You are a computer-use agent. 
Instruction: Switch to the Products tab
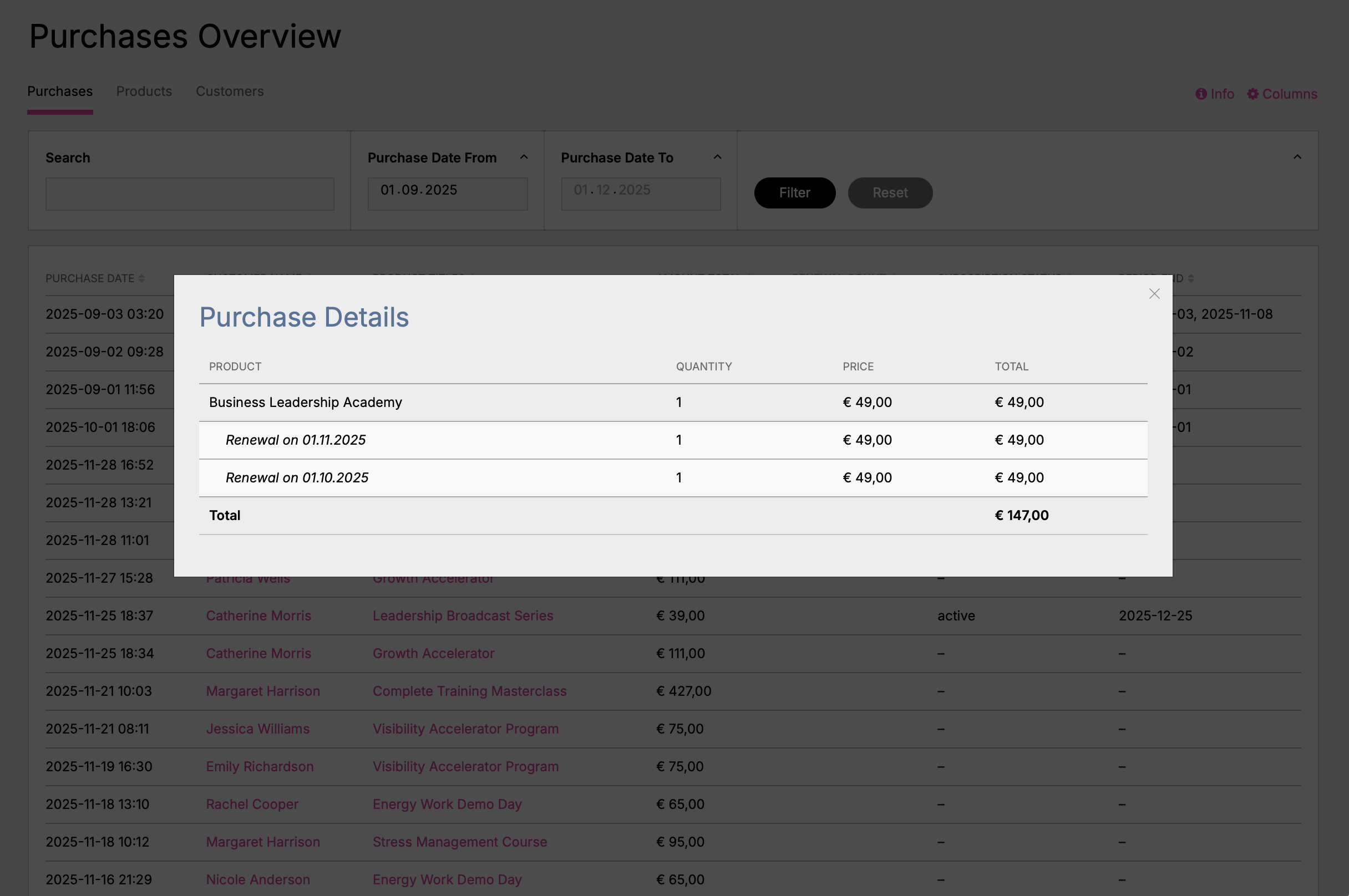[144, 91]
